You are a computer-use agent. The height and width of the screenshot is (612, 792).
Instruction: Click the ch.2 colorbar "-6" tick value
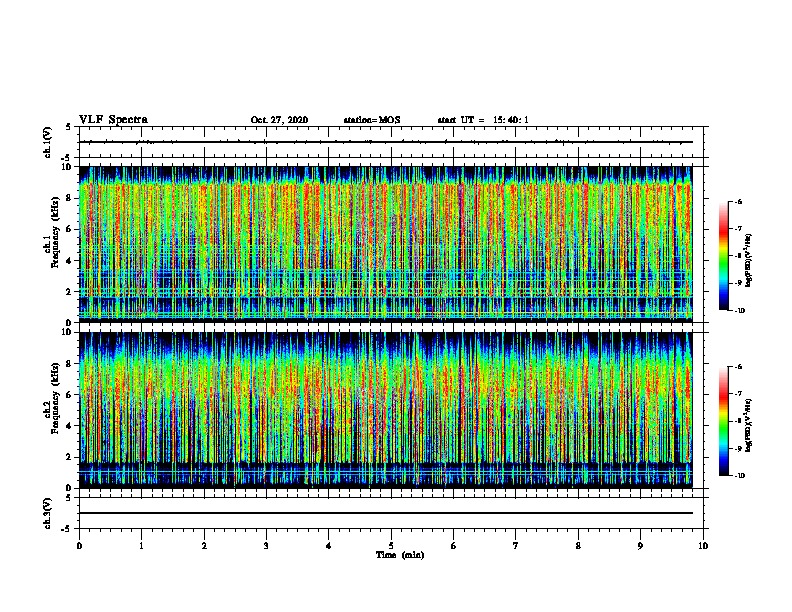click(x=738, y=367)
